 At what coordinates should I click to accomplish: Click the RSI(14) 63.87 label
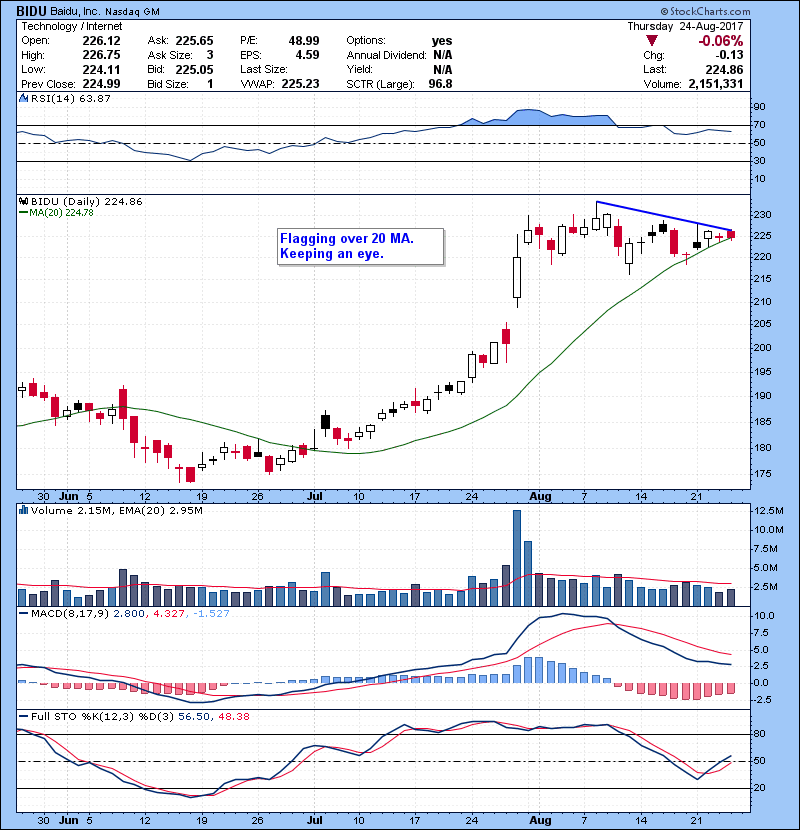tap(70, 98)
